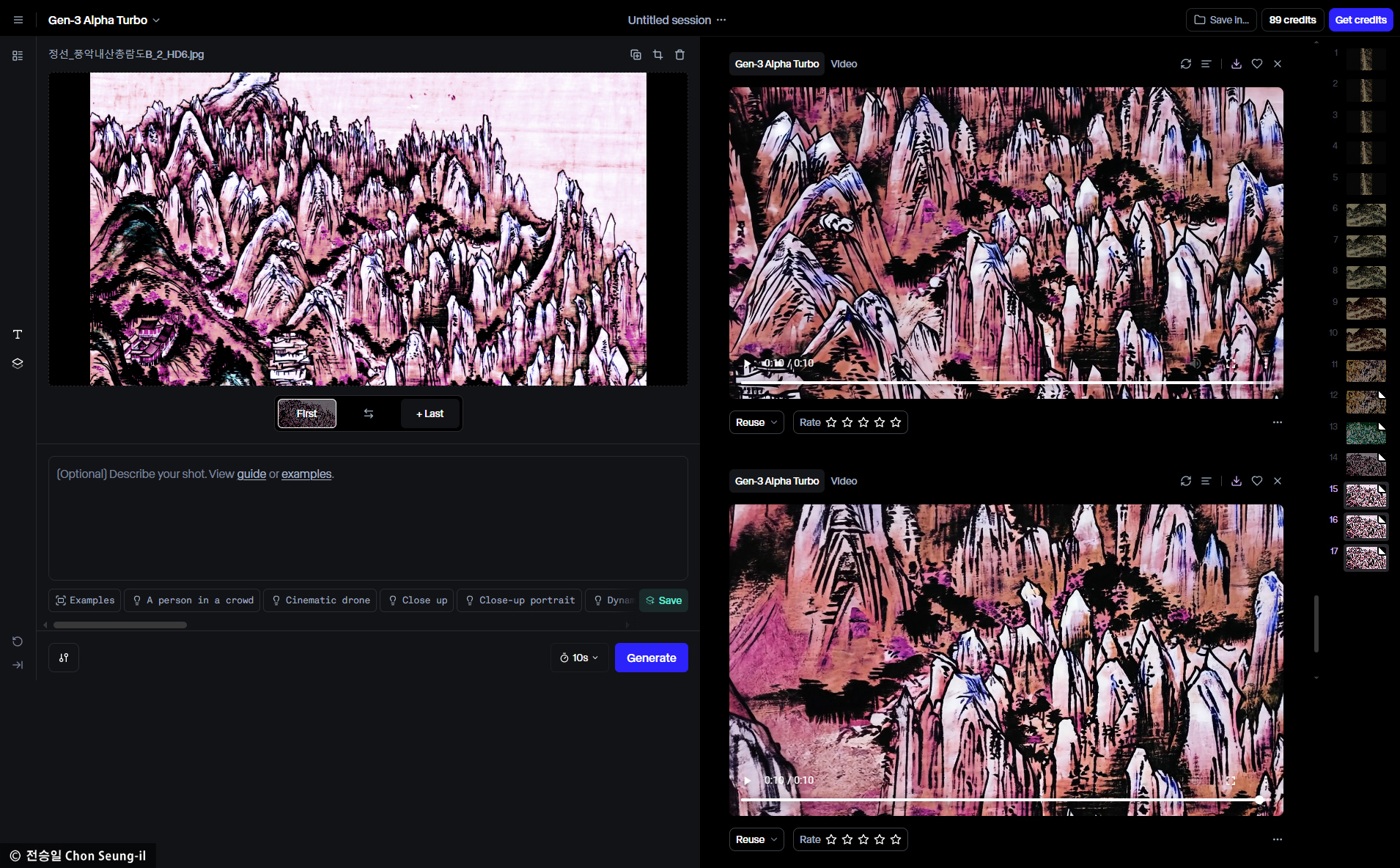Download the second generated video
1400x868 pixels.
1237,481
